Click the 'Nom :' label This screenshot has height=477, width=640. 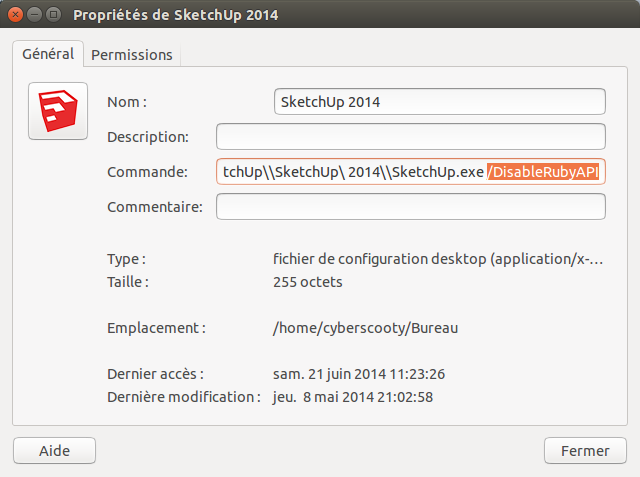(x=127, y=102)
